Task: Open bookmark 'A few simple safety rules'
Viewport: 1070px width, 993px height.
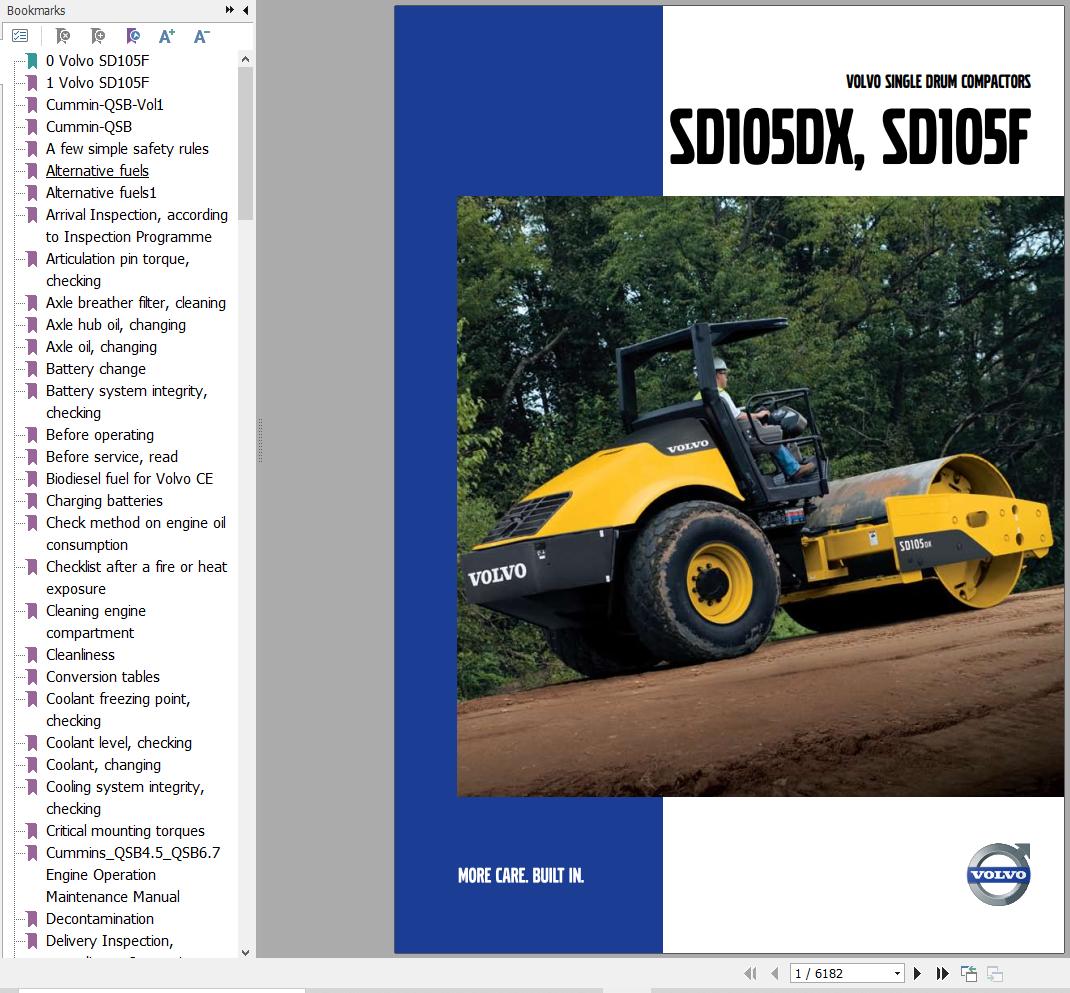Action: click(x=127, y=149)
